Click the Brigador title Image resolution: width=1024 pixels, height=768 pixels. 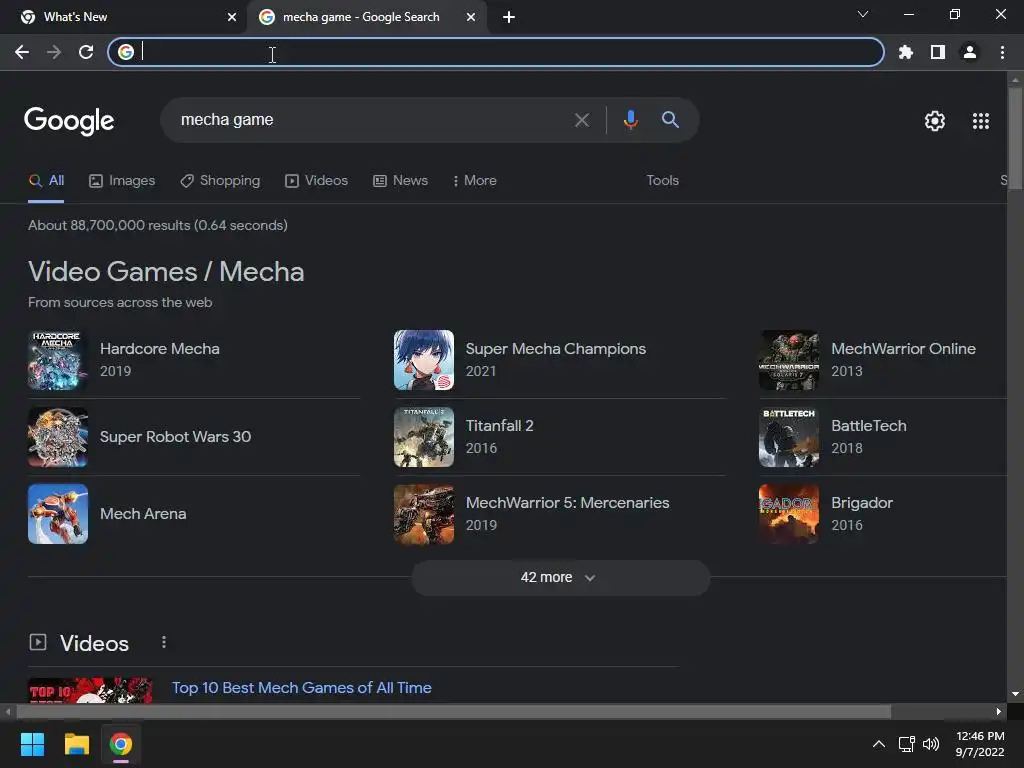tap(861, 503)
